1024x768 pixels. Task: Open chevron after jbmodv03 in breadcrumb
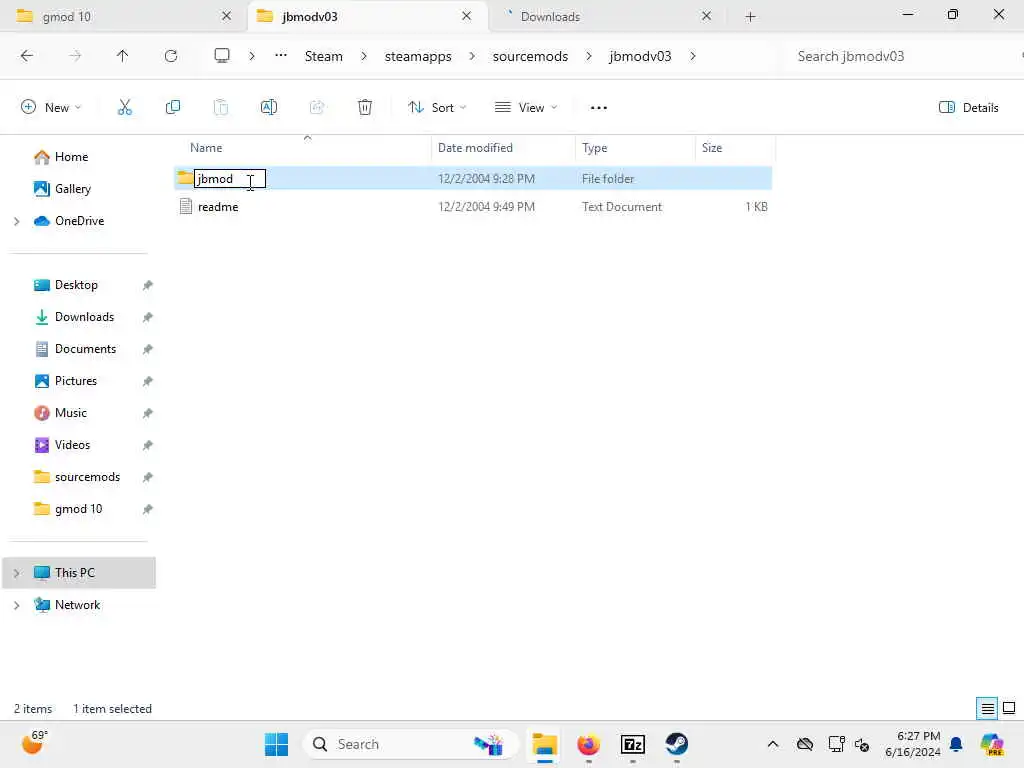pyautogui.click(x=692, y=56)
